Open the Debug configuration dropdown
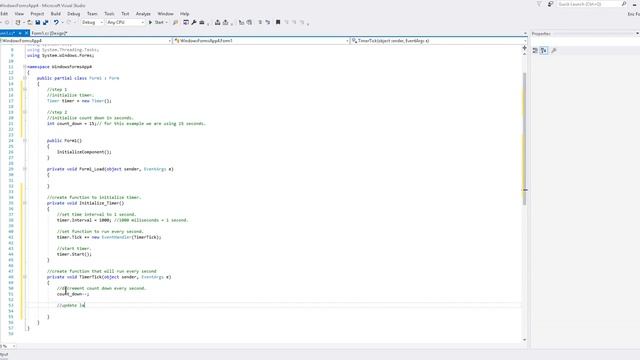Screen dimensions: 640x360 pyautogui.click(x=92, y=22)
